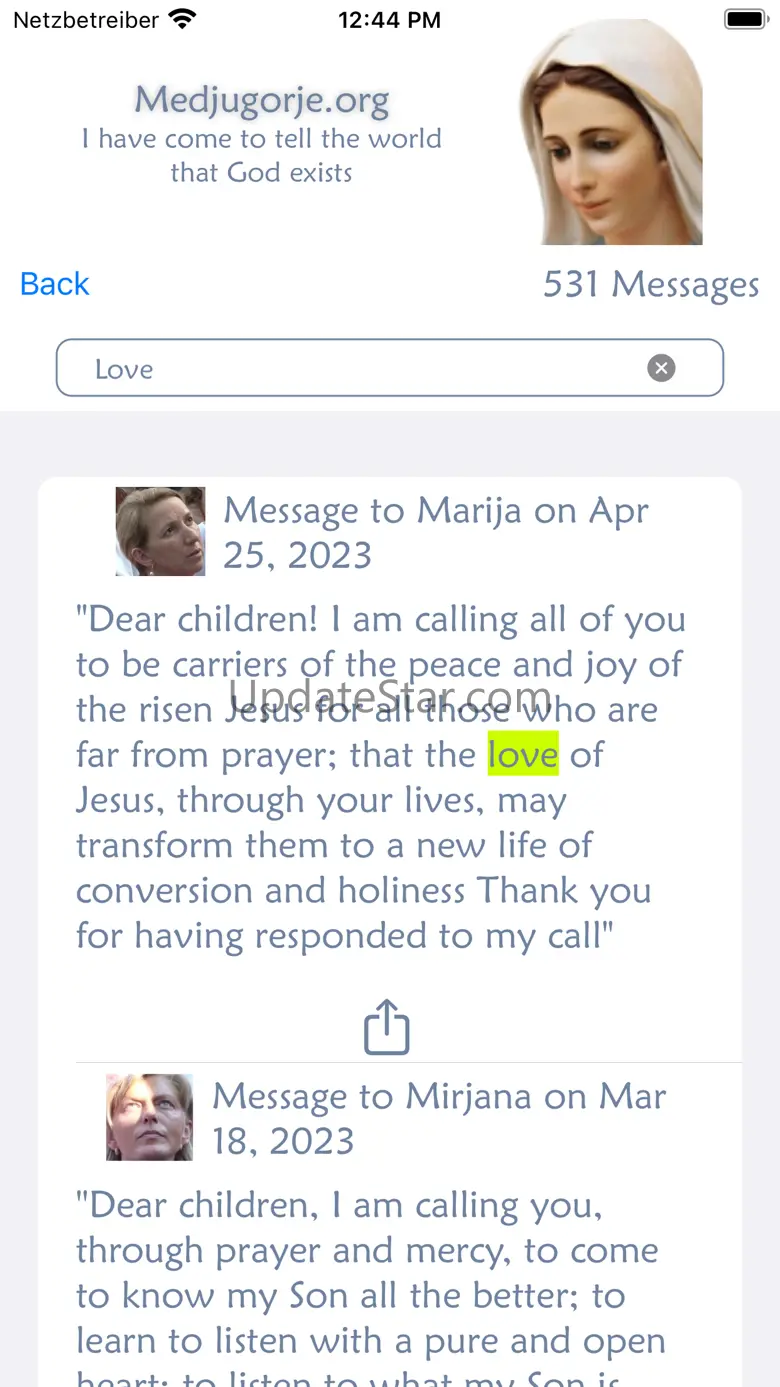
Task: Tap the opening line of Marija's message
Action: pyautogui.click(x=380, y=620)
